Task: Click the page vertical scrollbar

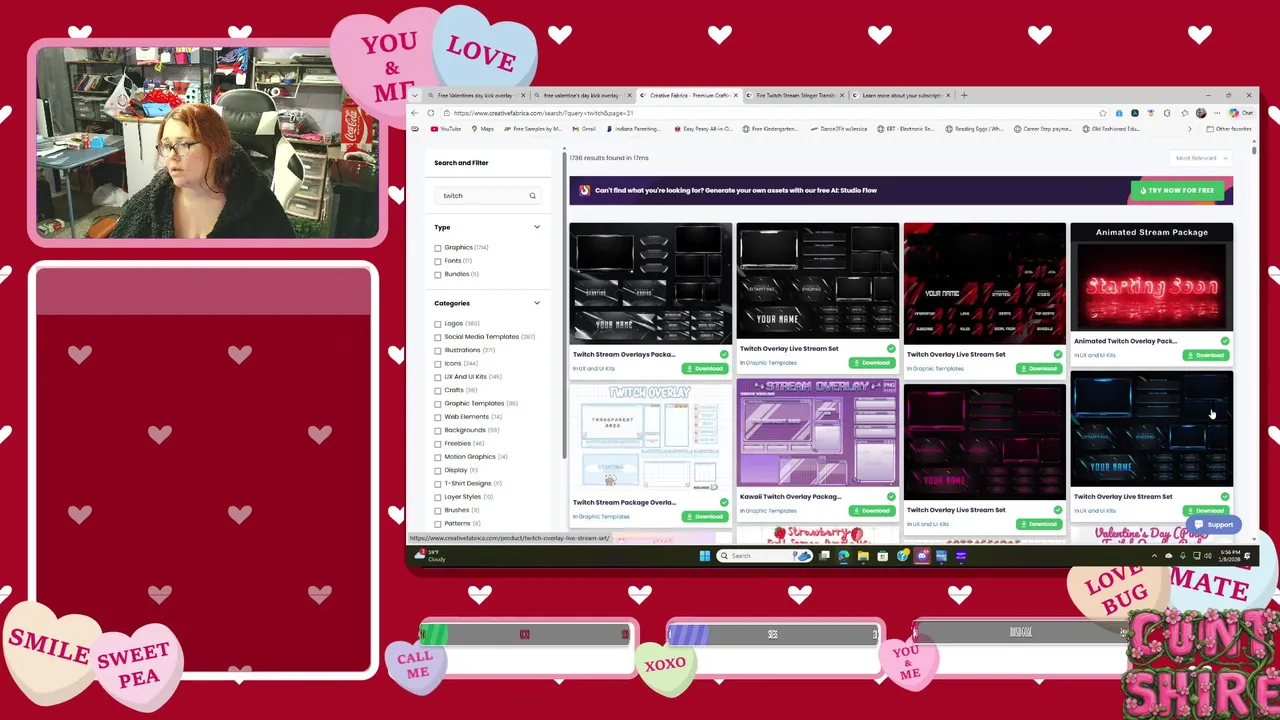Action: [1254, 150]
